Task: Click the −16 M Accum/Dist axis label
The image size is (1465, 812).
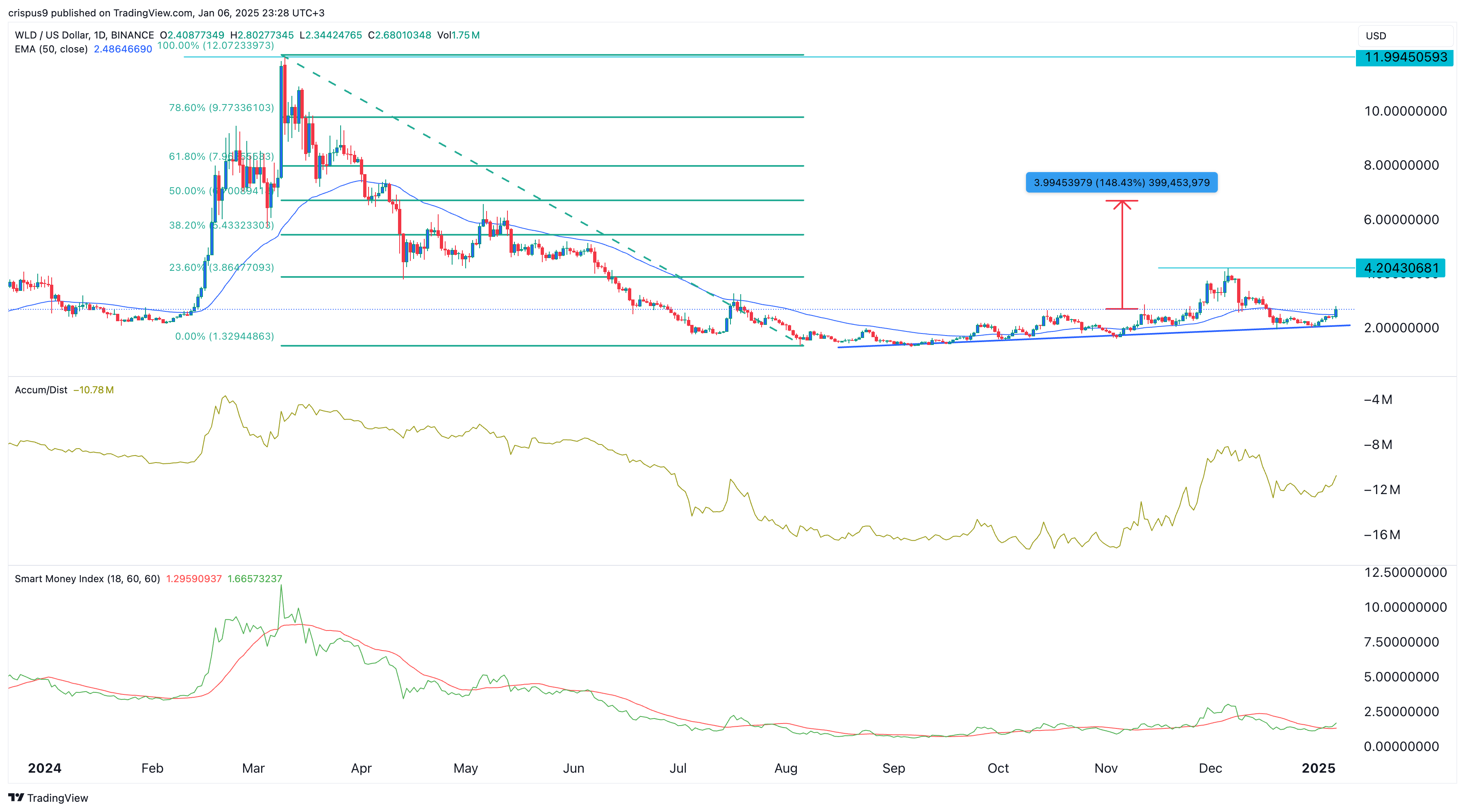Action: point(1382,535)
